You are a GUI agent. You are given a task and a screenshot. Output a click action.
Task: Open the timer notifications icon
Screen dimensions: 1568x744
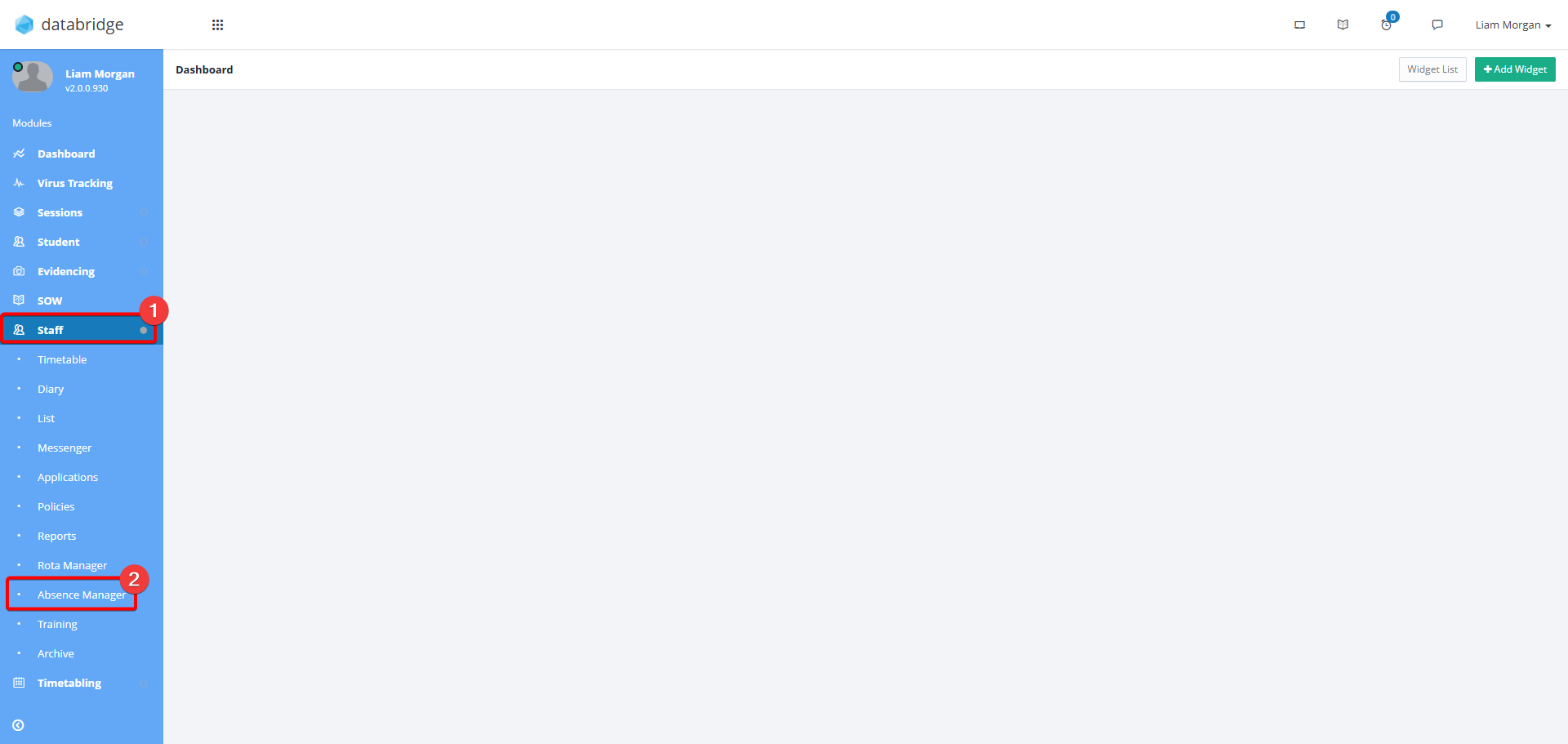(1387, 25)
